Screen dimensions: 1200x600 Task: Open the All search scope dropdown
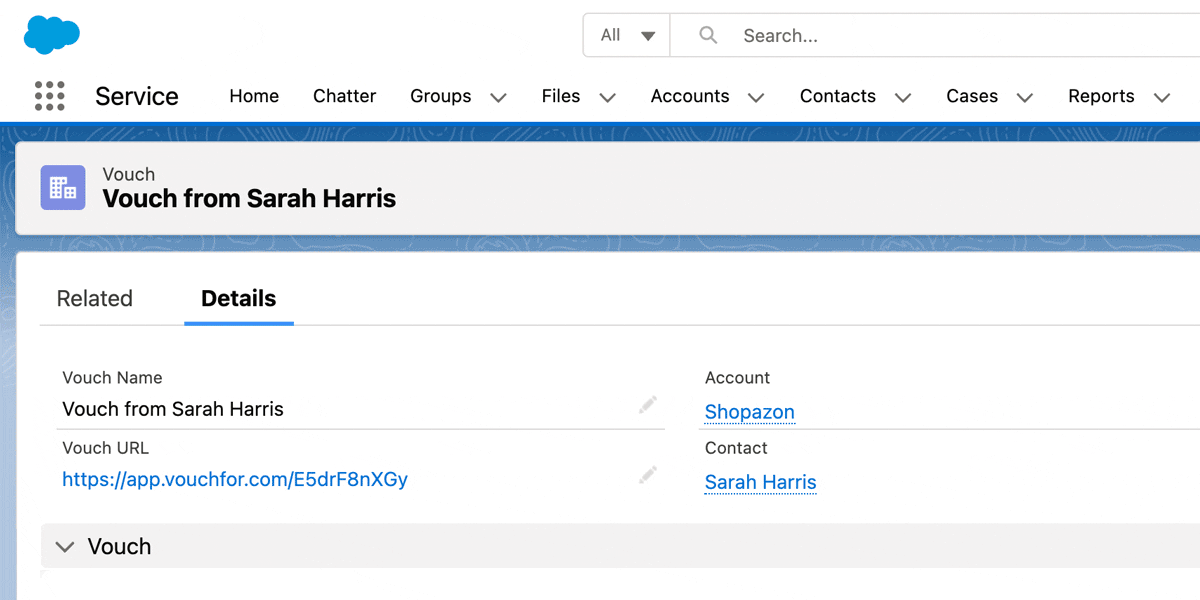(x=627, y=35)
